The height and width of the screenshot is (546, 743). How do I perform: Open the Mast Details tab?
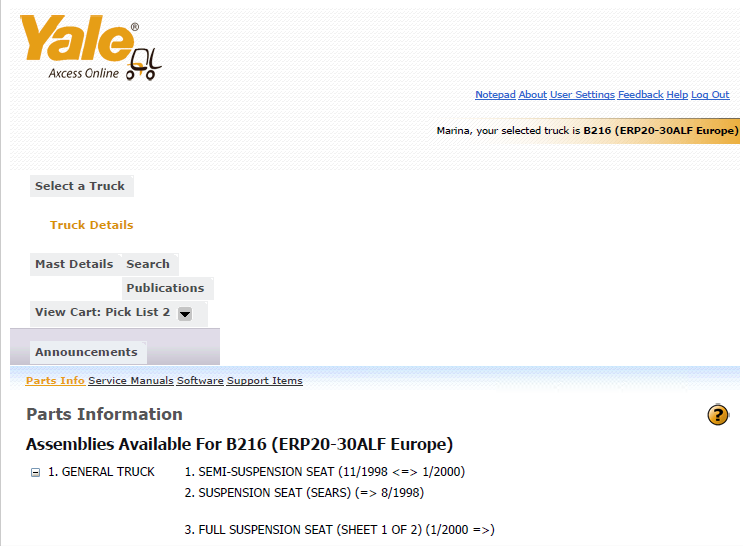click(x=74, y=264)
